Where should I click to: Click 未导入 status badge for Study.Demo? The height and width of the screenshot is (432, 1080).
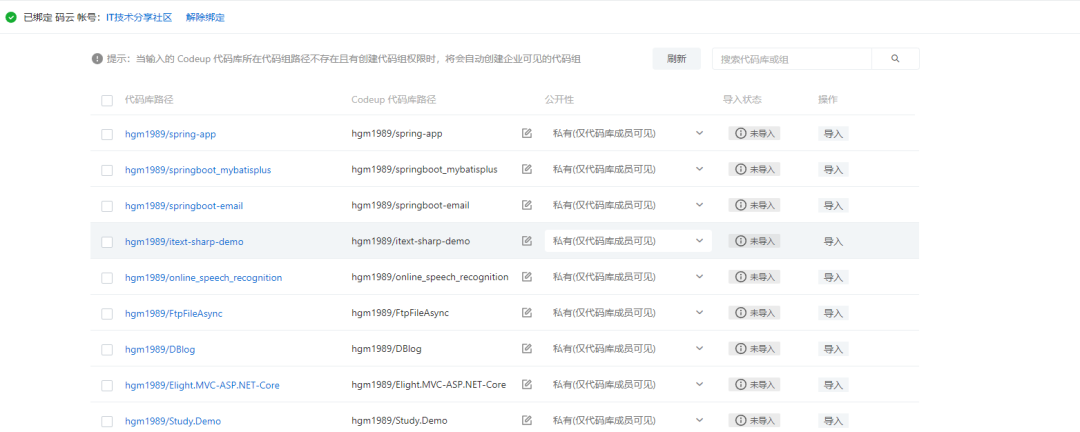754,420
